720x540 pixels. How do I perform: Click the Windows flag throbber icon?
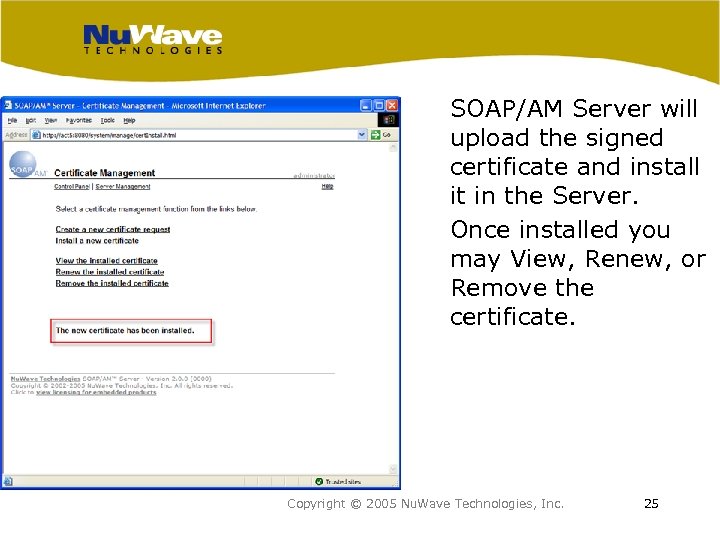coord(388,120)
